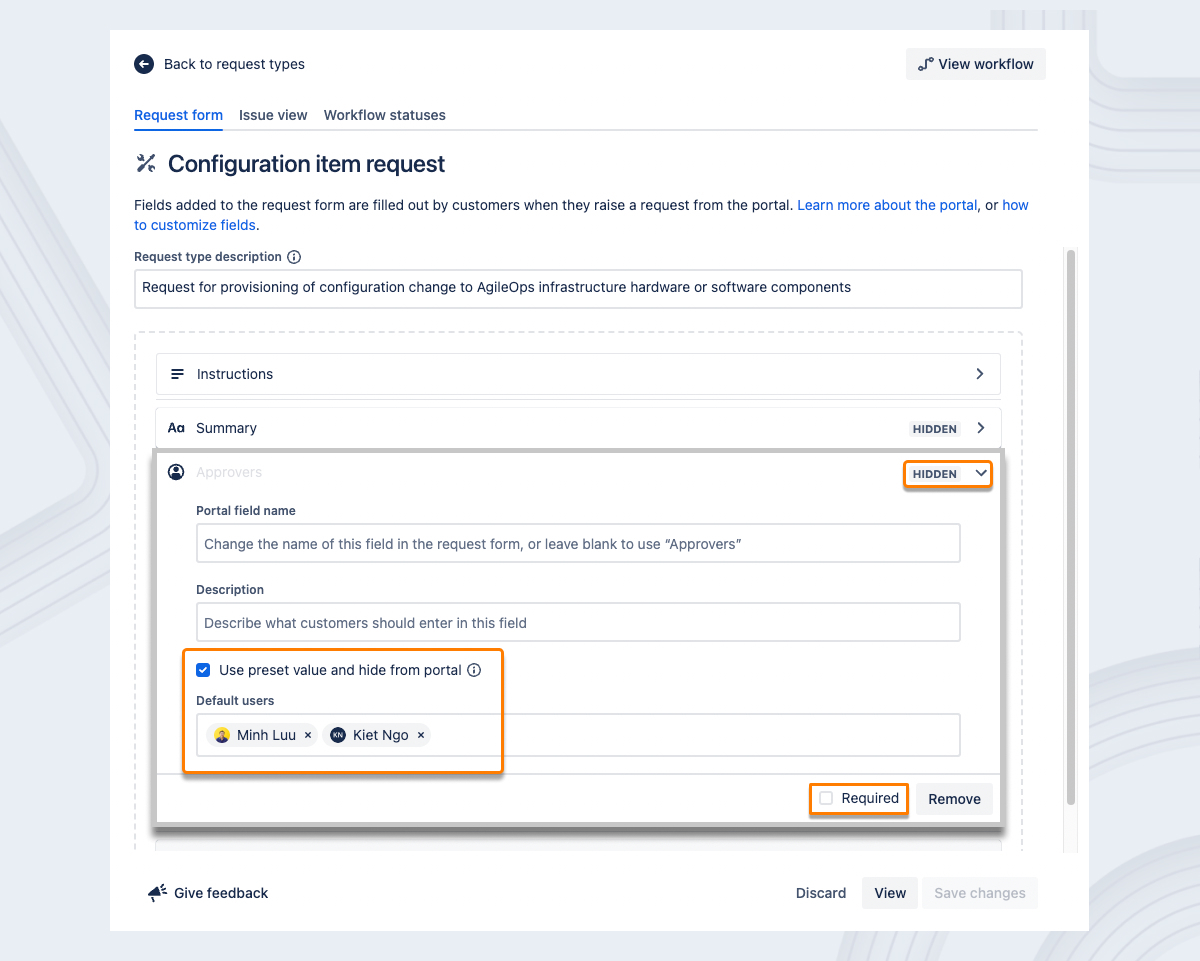This screenshot has width=1200, height=961.
Task: Click the Give feedback megaphone icon
Action: pos(157,892)
